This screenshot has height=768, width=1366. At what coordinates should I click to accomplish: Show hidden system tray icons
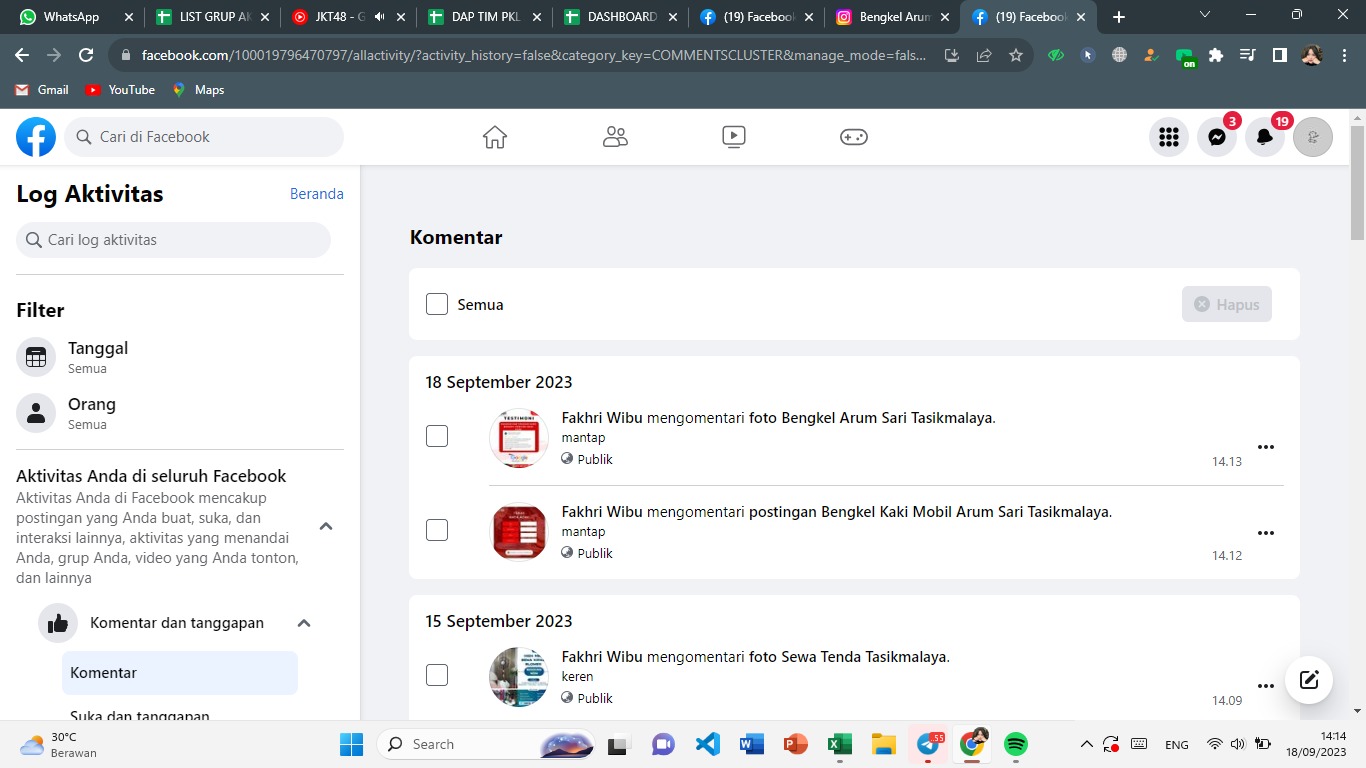pos(1087,744)
